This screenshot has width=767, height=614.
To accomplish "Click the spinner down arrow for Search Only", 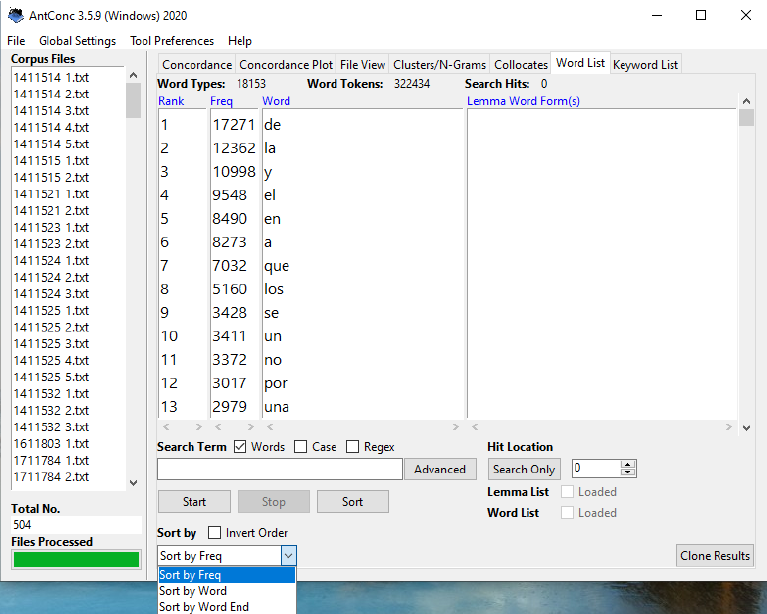I will click(x=628, y=473).
